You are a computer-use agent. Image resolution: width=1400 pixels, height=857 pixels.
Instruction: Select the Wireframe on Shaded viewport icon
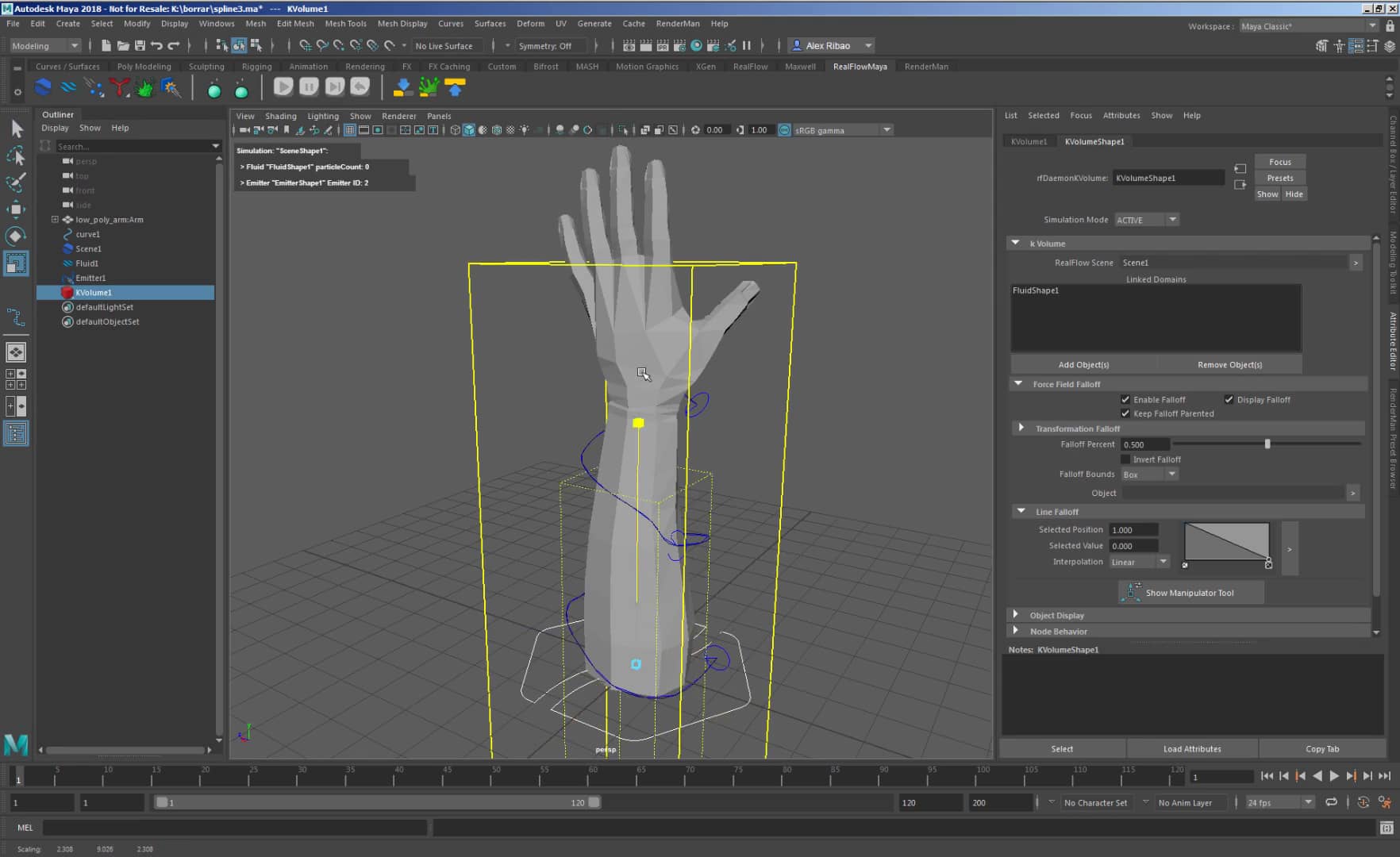pyautogui.click(x=496, y=130)
